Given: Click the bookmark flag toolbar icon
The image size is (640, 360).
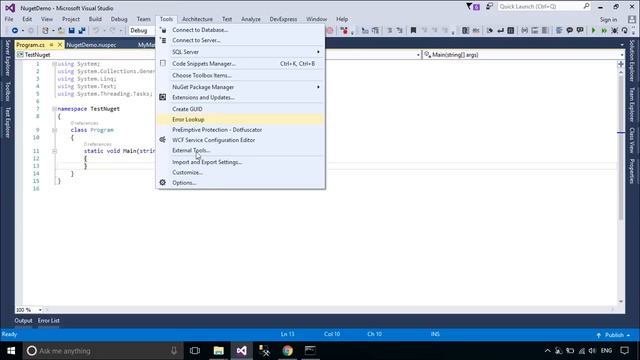Looking at the screenshot, I should 413,31.
